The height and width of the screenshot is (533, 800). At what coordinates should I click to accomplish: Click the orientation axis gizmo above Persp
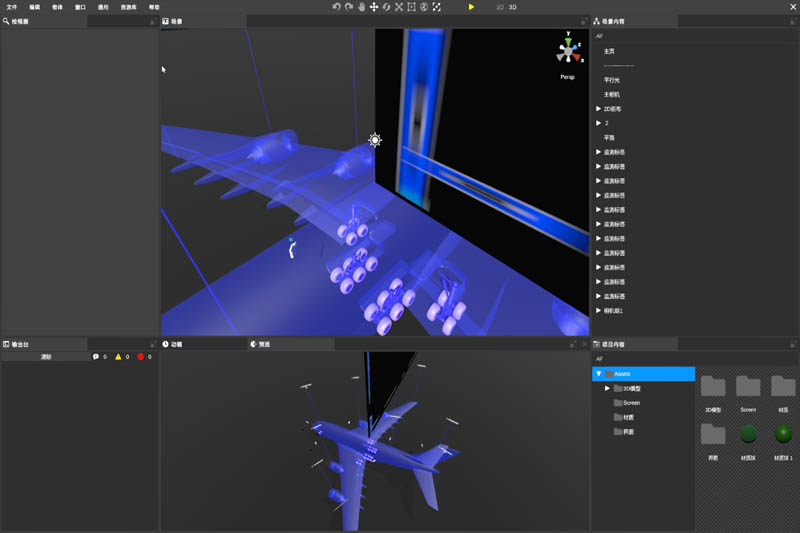point(567,52)
